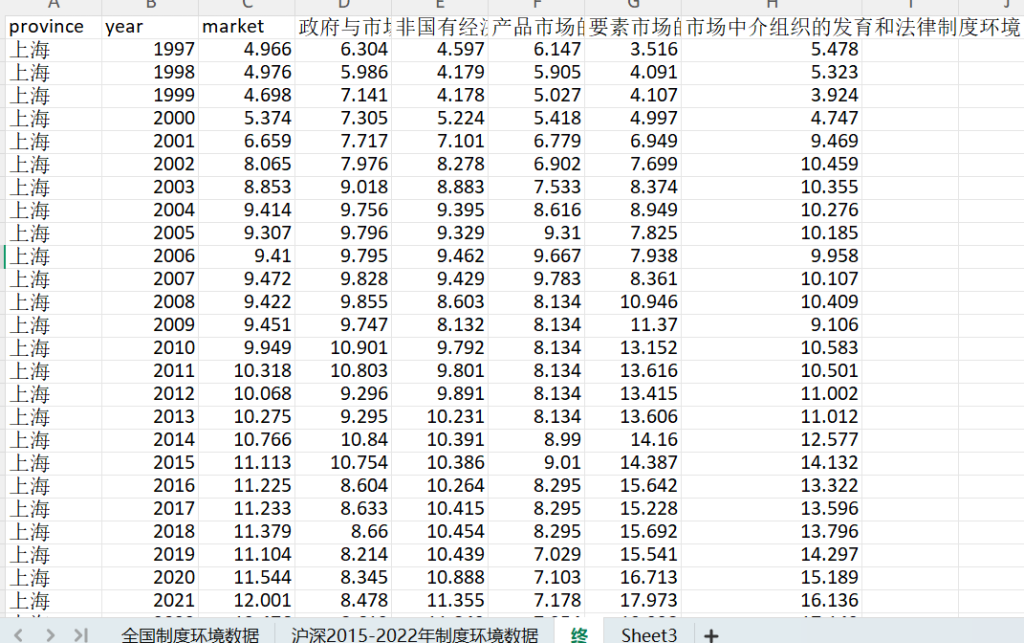Image resolution: width=1024 pixels, height=643 pixels.
Task: Select column A by clicking its header
Action: point(53,7)
